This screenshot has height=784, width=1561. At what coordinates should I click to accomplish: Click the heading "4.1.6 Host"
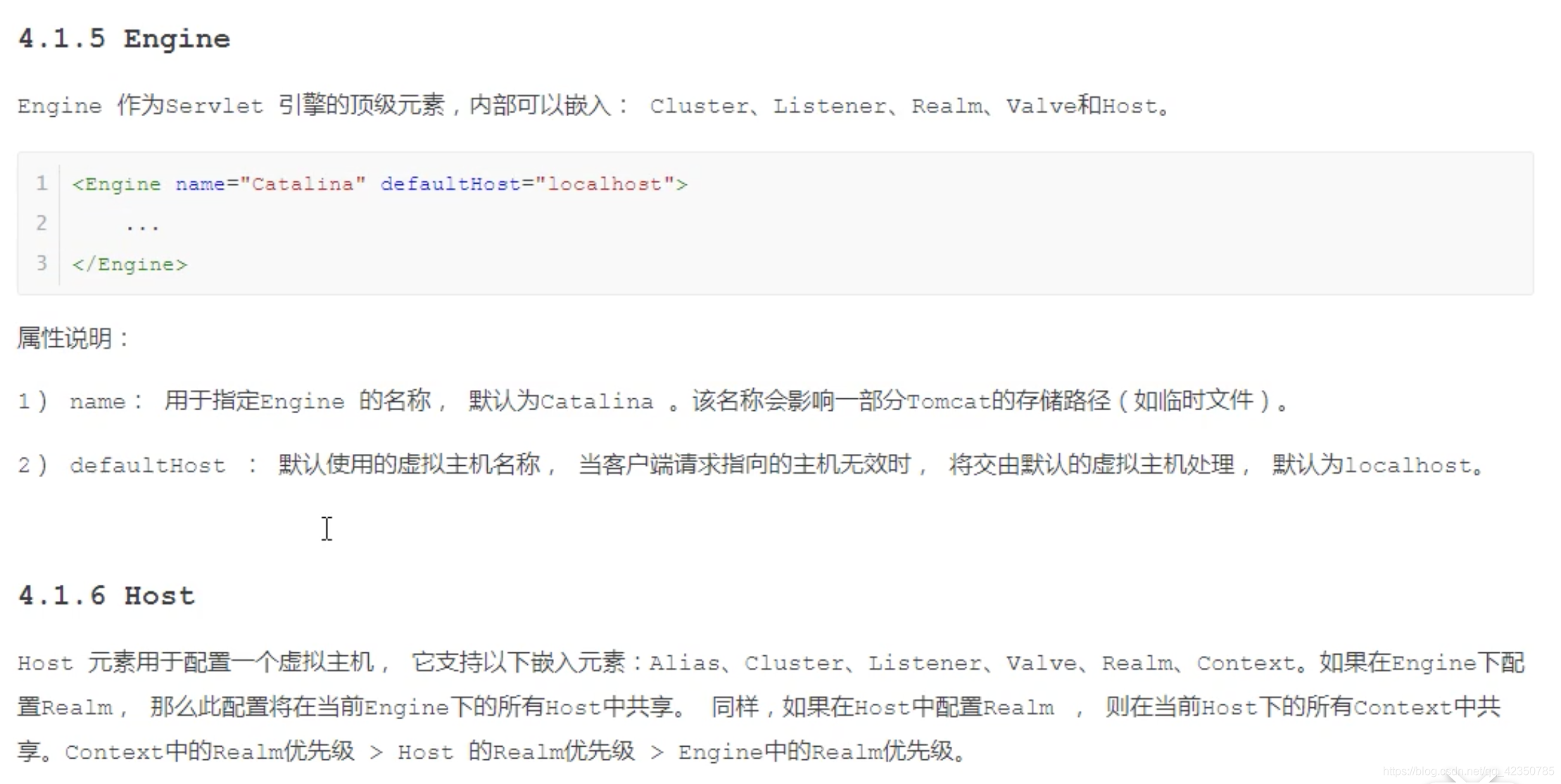click(x=106, y=596)
